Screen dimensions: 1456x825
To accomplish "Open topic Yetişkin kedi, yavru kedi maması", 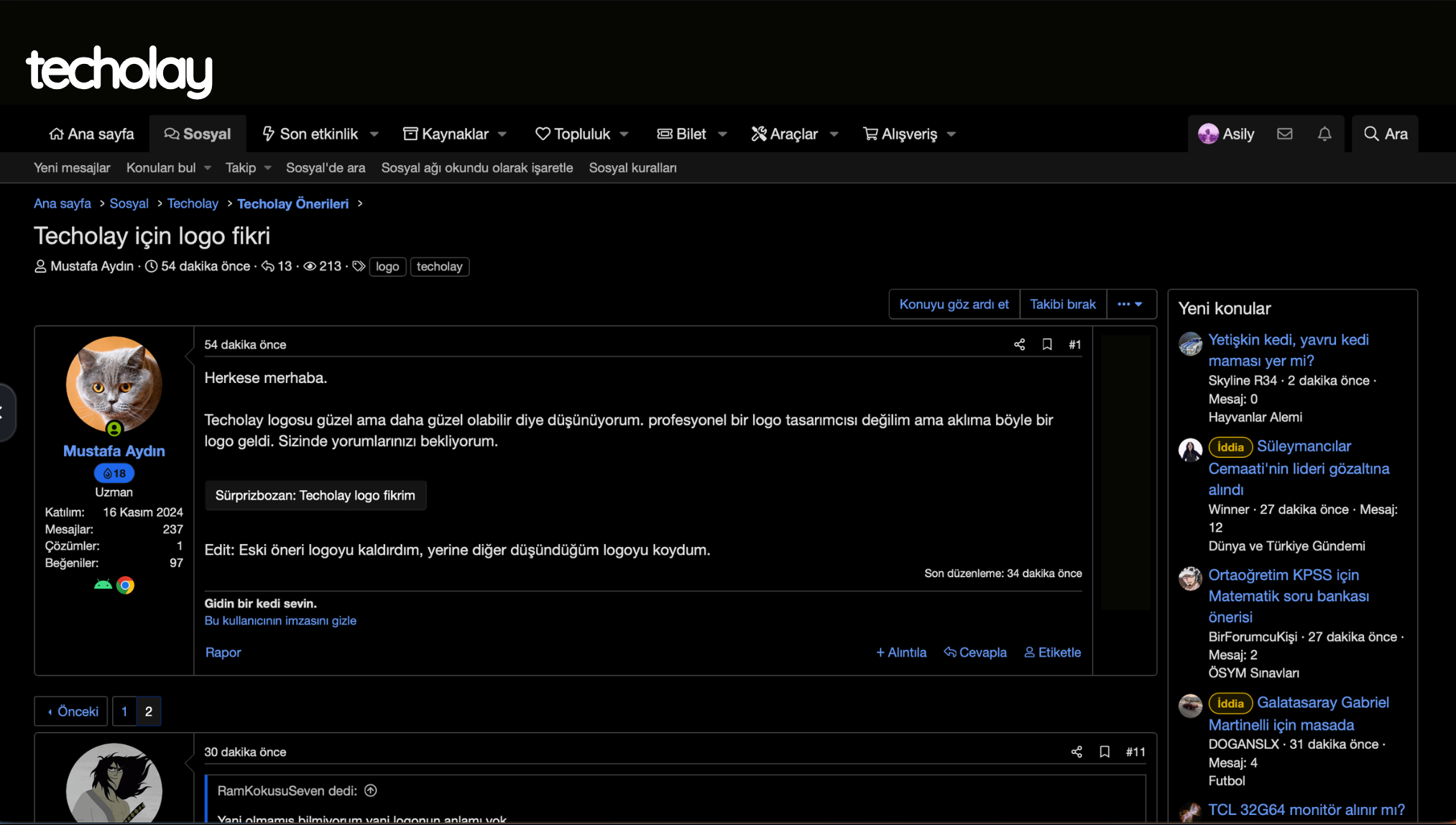I will click(1289, 350).
